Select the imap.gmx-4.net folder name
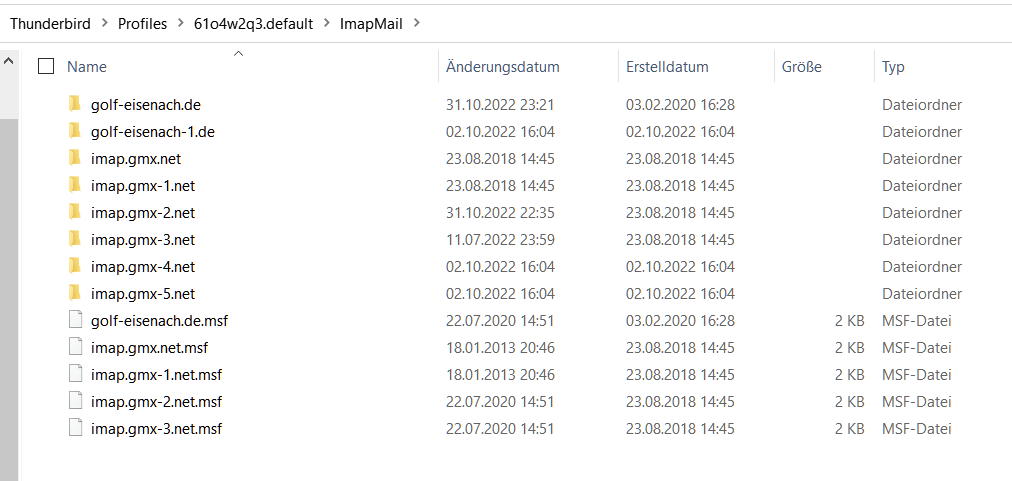The height and width of the screenshot is (481, 1012). (x=143, y=267)
